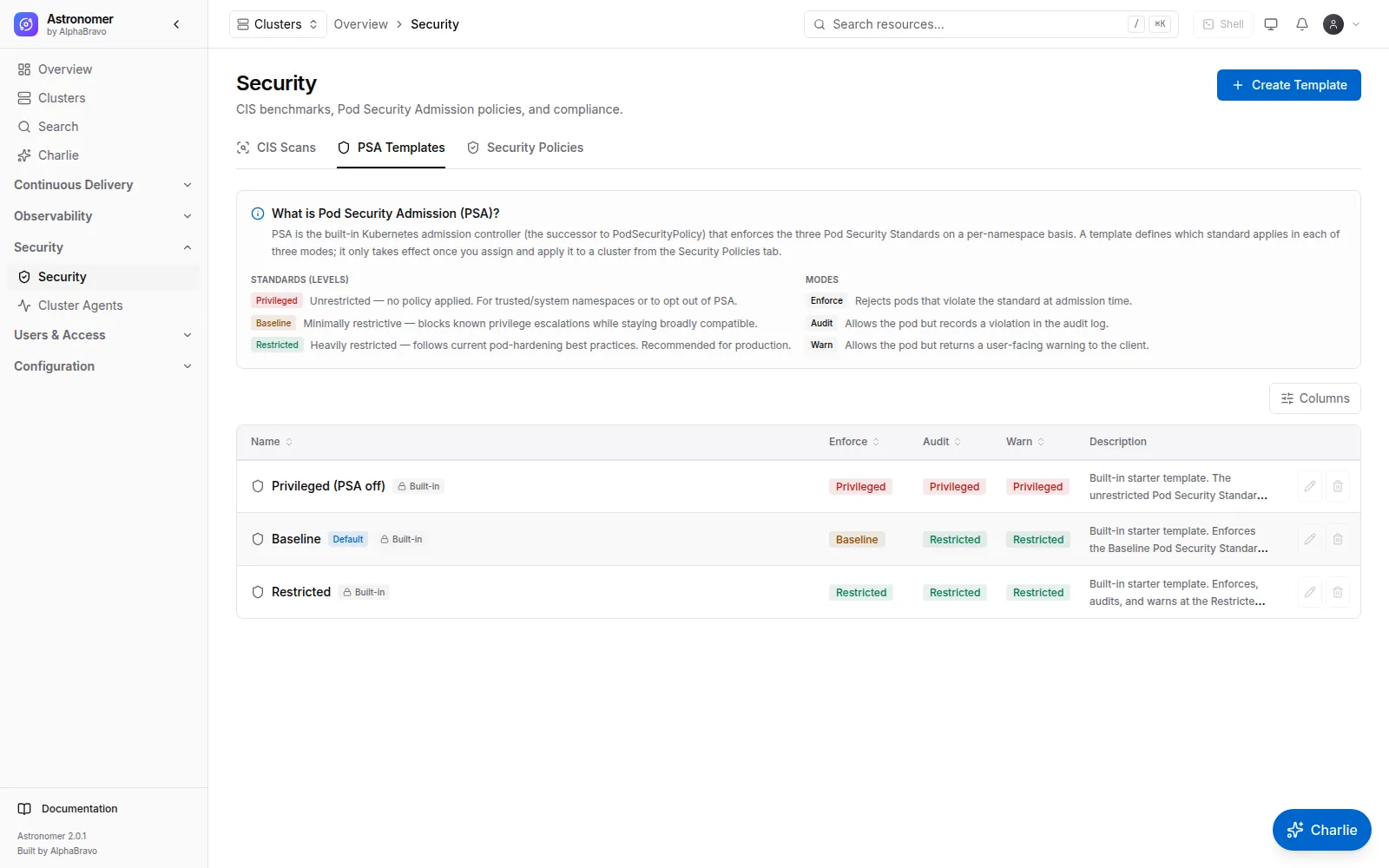Edit the Baseline template pencil icon
Image resolution: width=1389 pixels, height=868 pixels.
[1310, 539]
